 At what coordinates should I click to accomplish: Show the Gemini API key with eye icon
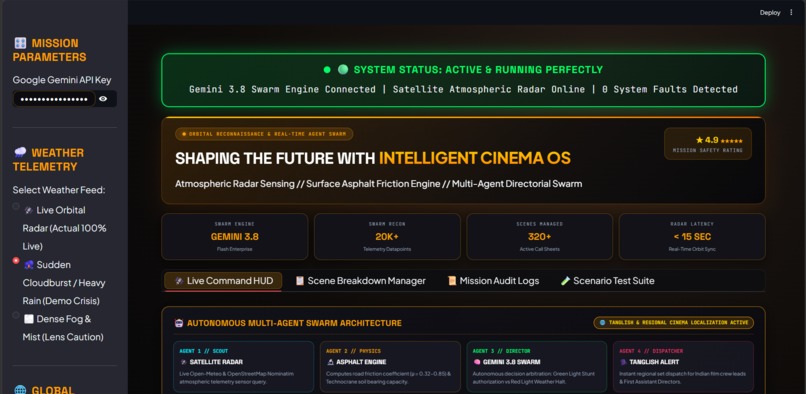(x=103, y=99)
